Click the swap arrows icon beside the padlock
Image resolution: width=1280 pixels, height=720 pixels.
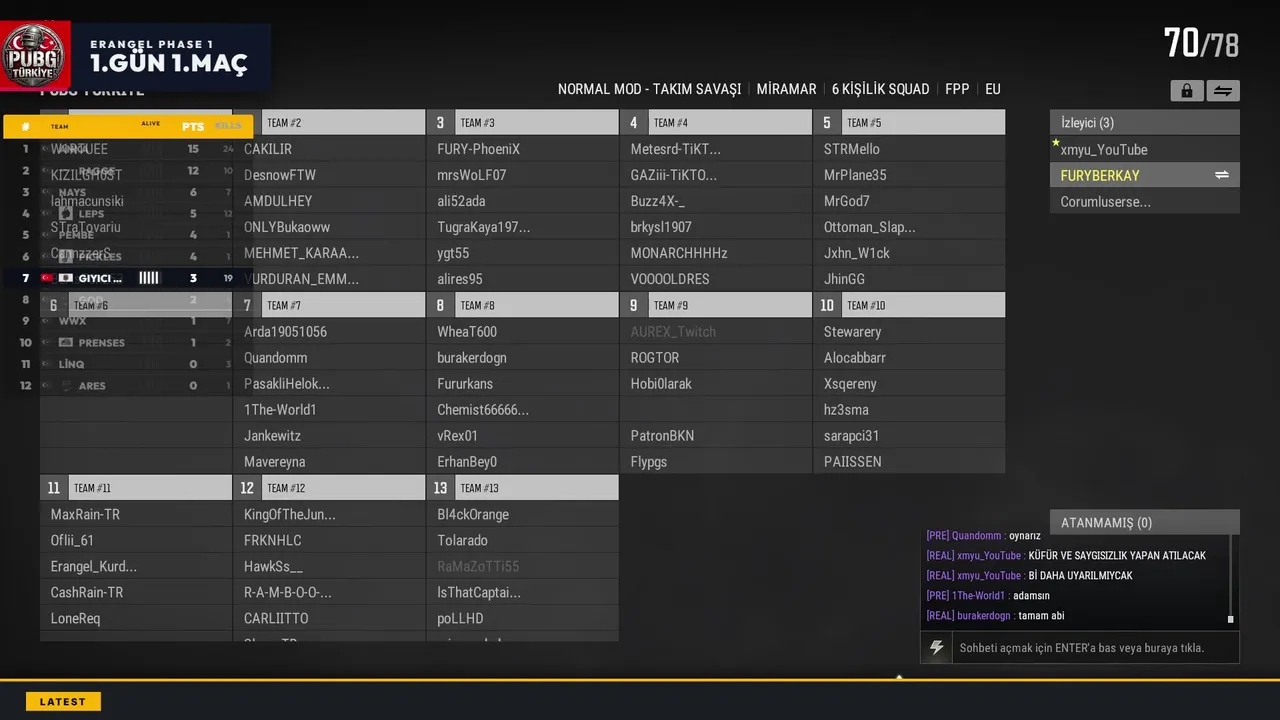point(1223,91)
